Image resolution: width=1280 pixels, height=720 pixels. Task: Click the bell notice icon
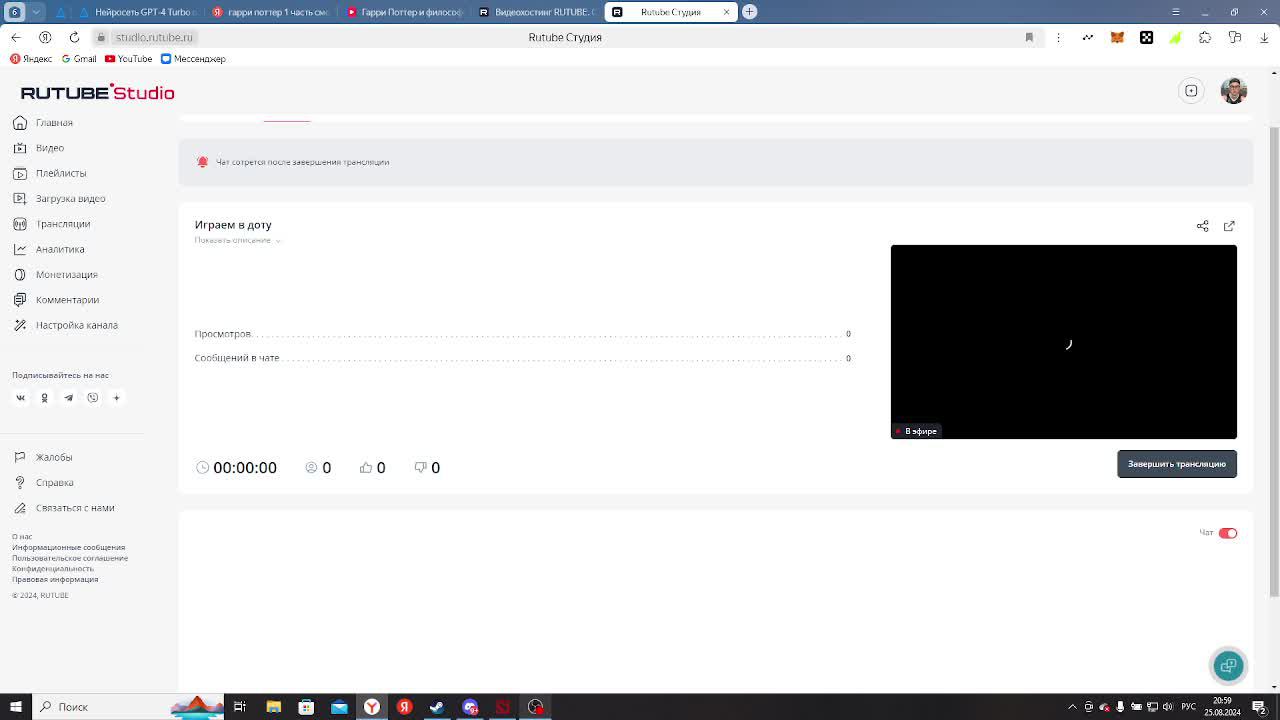click(202, 162)
